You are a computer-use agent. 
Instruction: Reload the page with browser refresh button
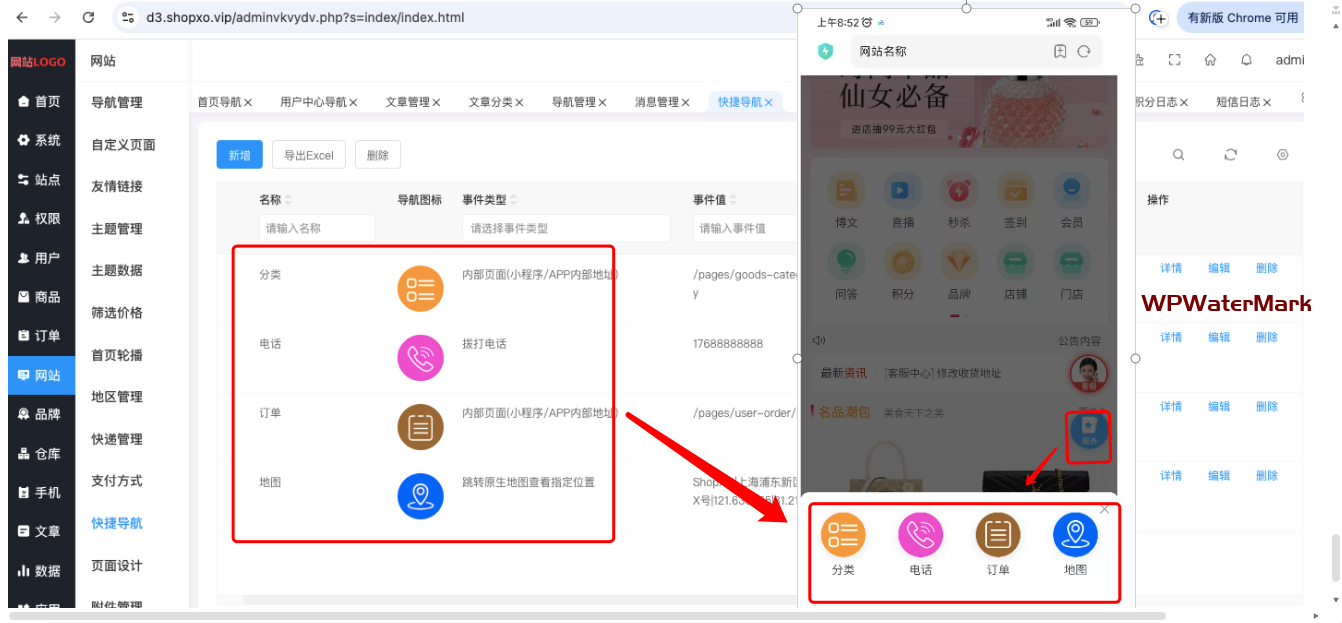(x=88, y=18)
